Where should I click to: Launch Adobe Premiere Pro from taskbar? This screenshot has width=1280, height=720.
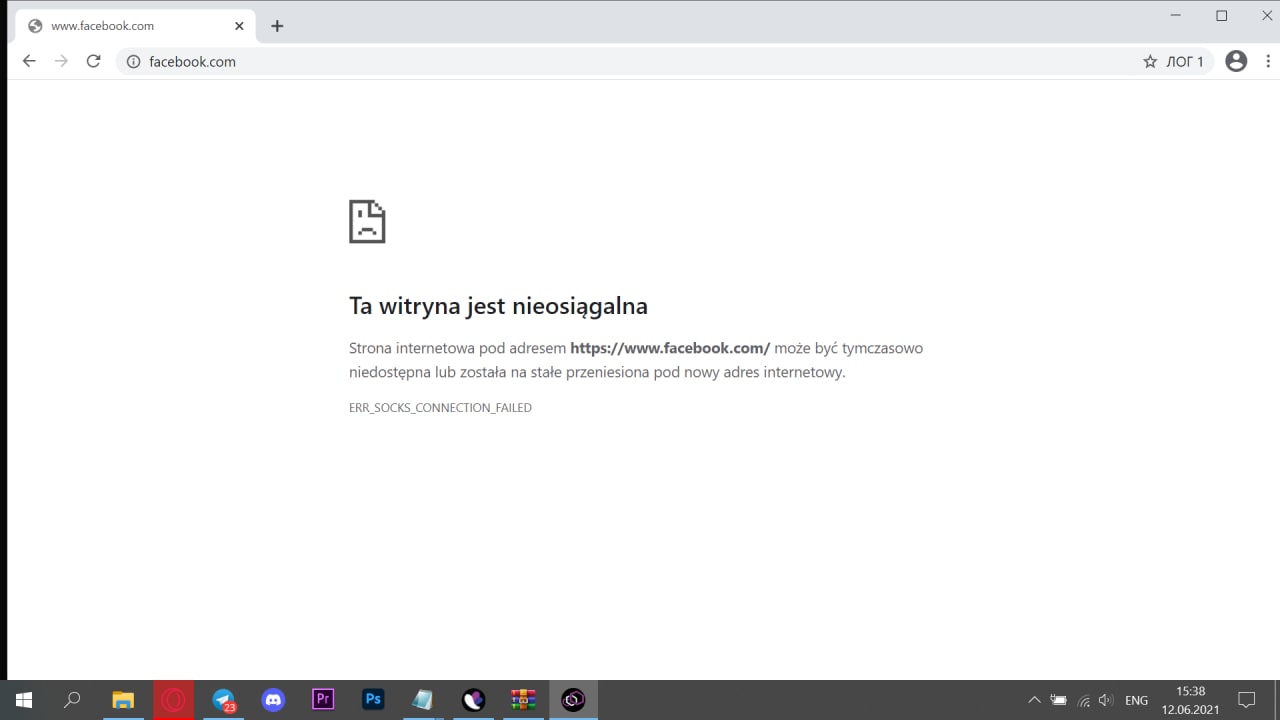tap(323, 700)
